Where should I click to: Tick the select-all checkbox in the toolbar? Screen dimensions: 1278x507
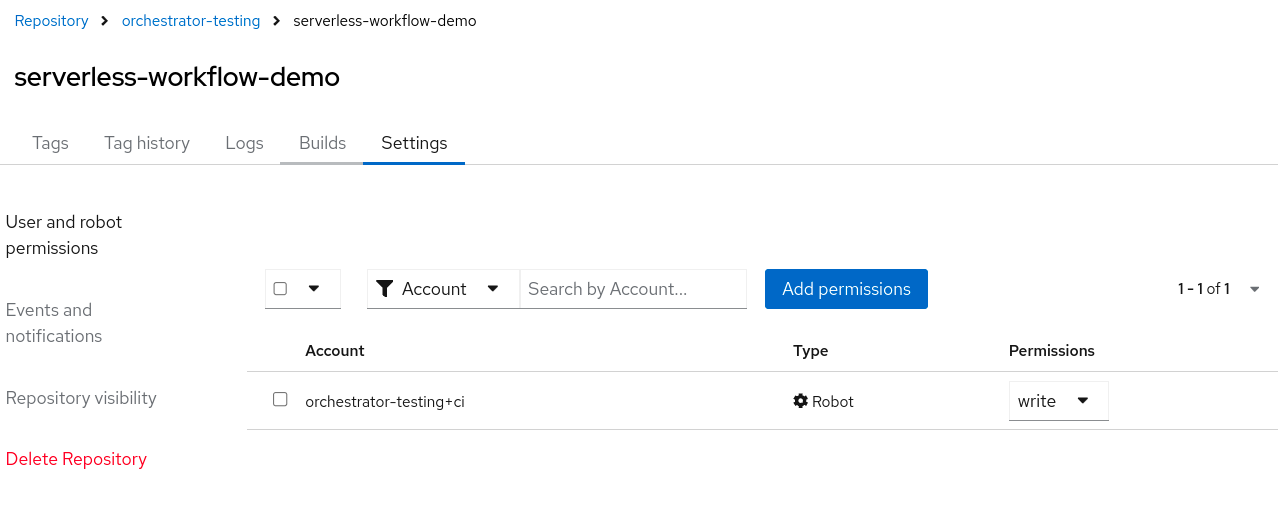point(281,288)
